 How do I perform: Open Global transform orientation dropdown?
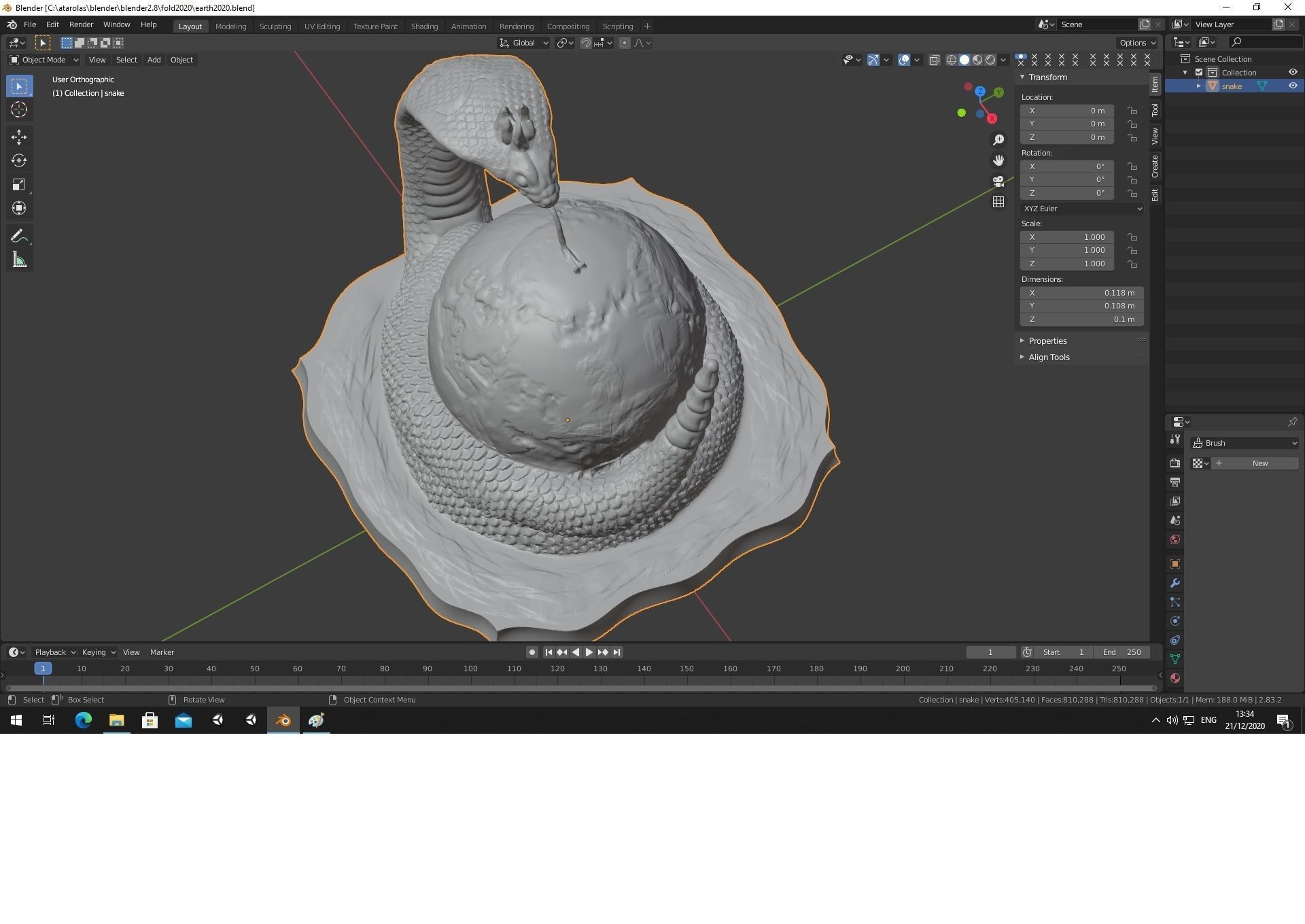click(x=523, y=43)
